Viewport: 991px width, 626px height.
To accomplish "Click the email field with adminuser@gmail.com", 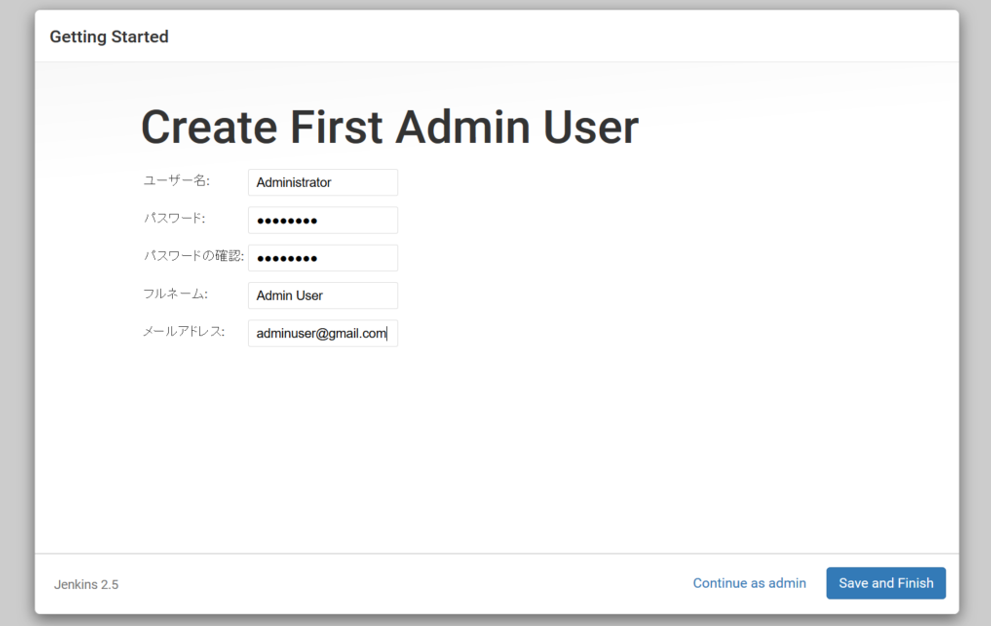I will (323, 333).
